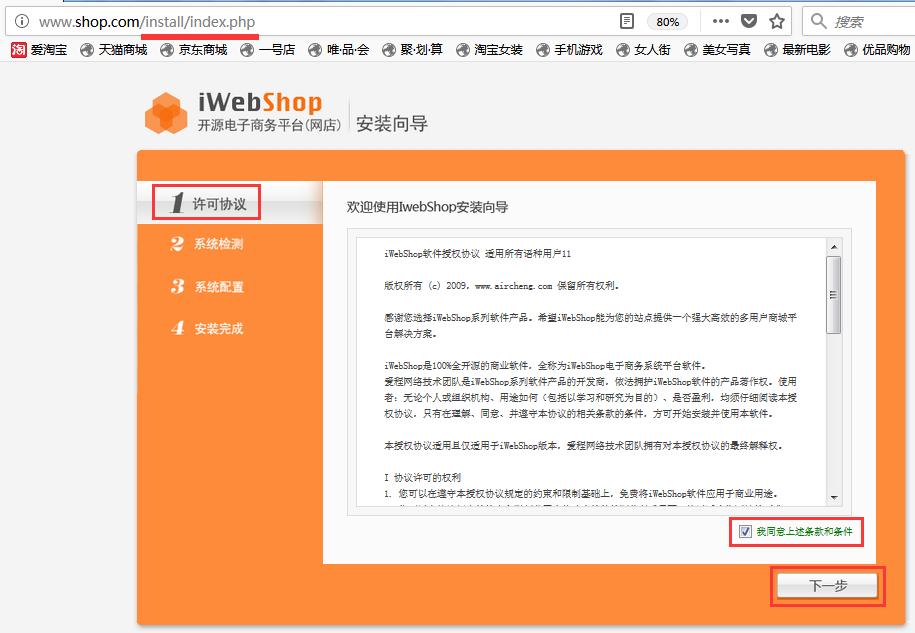Bookmark this page with star icon
The image size is (915, 633).
777,22
